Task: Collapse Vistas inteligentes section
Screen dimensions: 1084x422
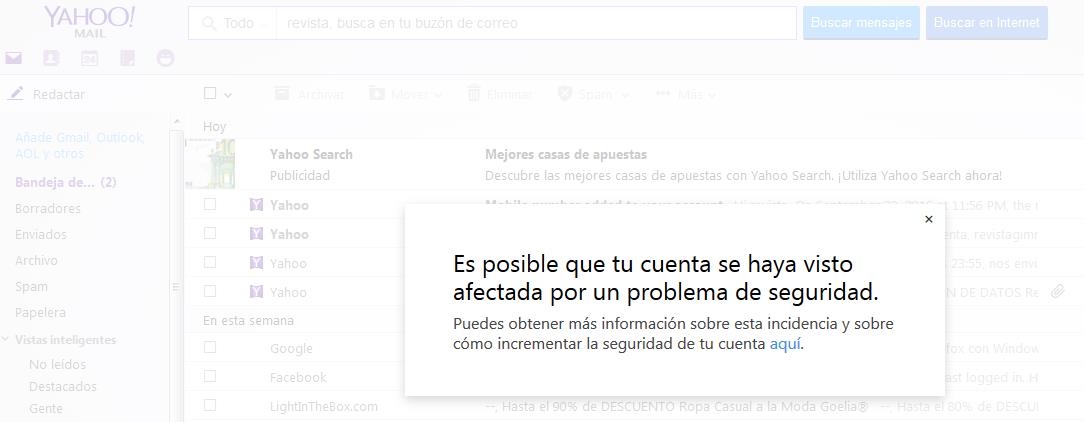Action: [x=6, y=340]
